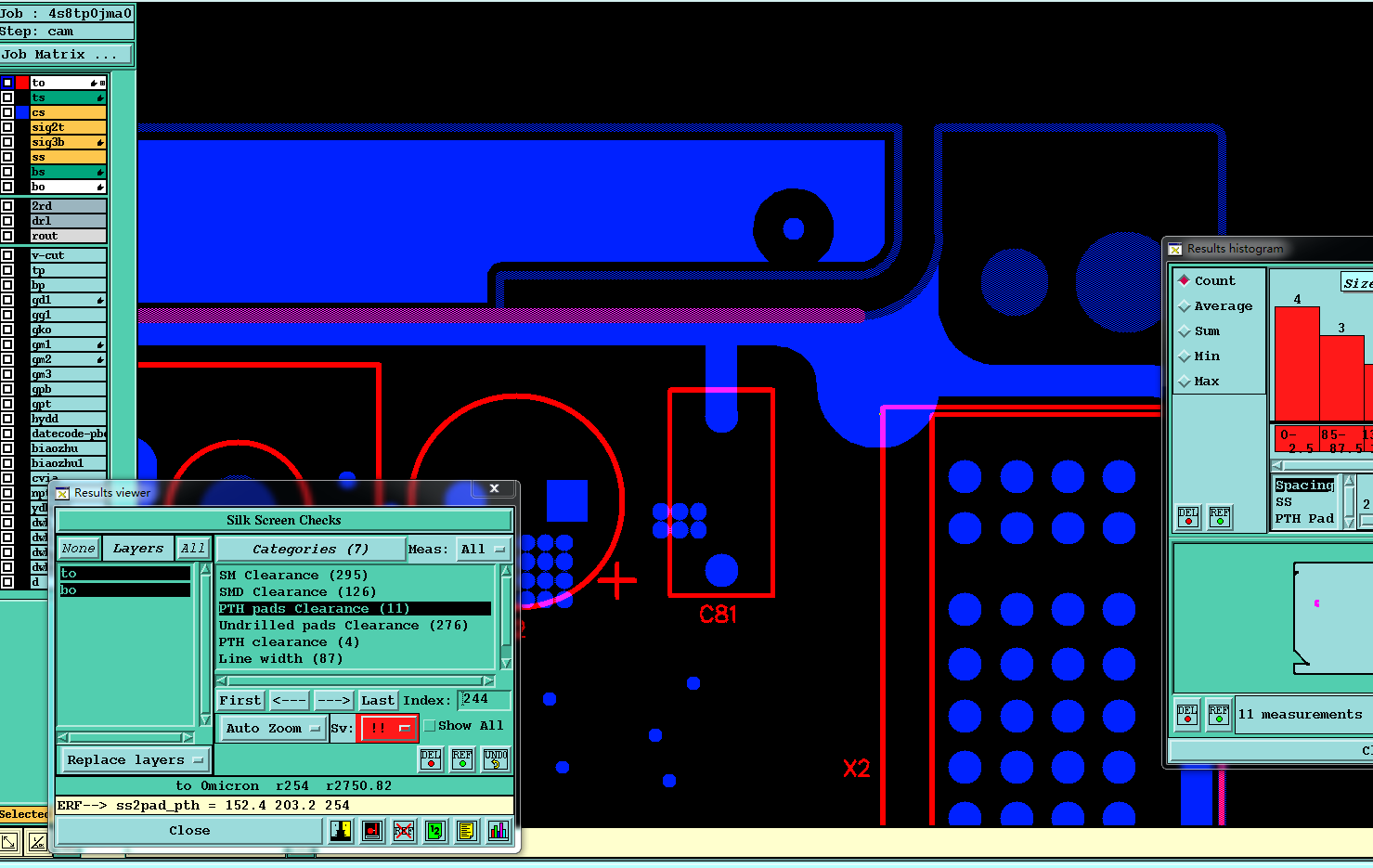
Task: Click the red-square icon in Results viewer bottom bar
Action: [372, 830]
